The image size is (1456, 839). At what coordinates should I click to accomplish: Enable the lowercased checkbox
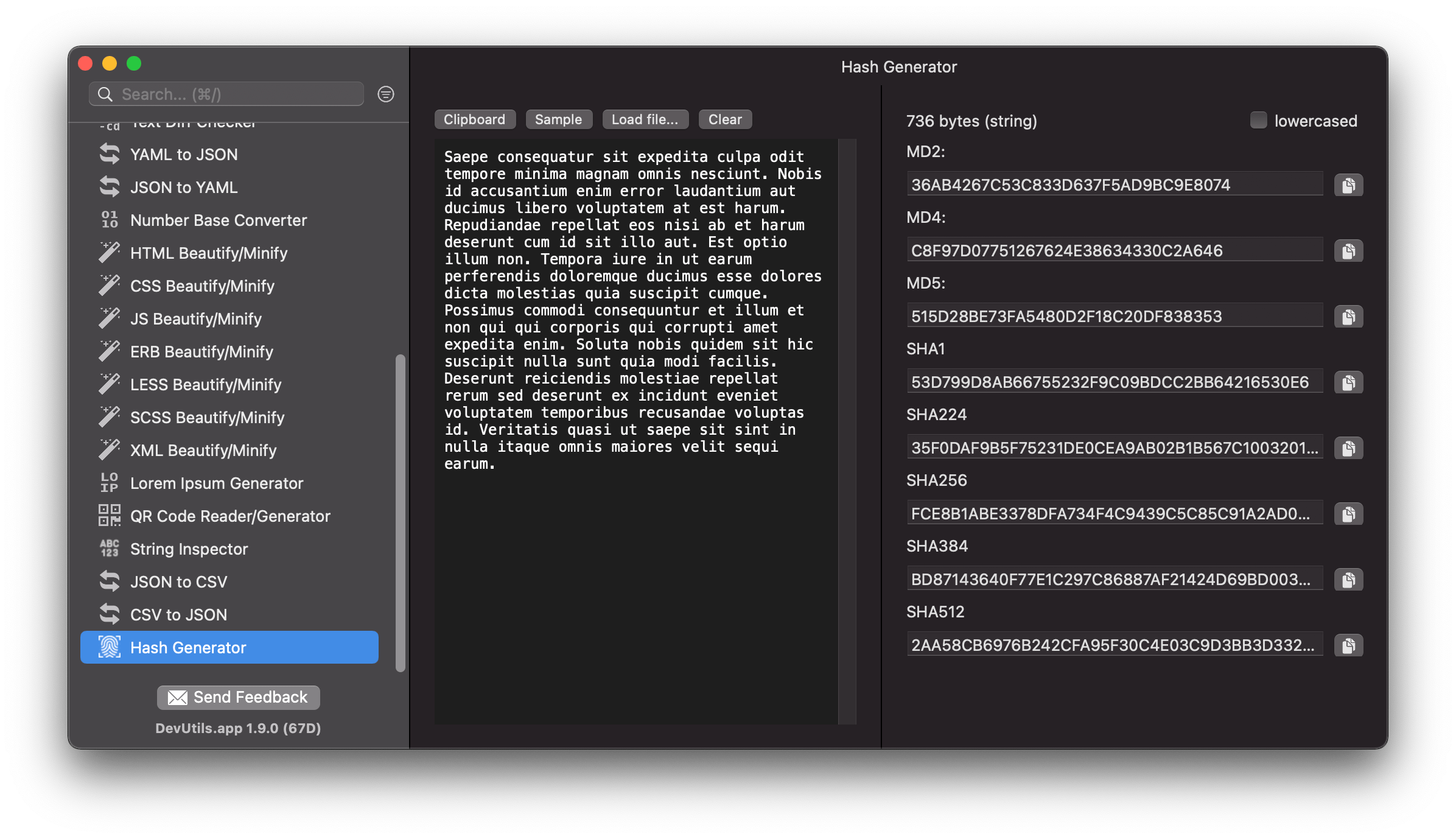tap(1258, 121)
